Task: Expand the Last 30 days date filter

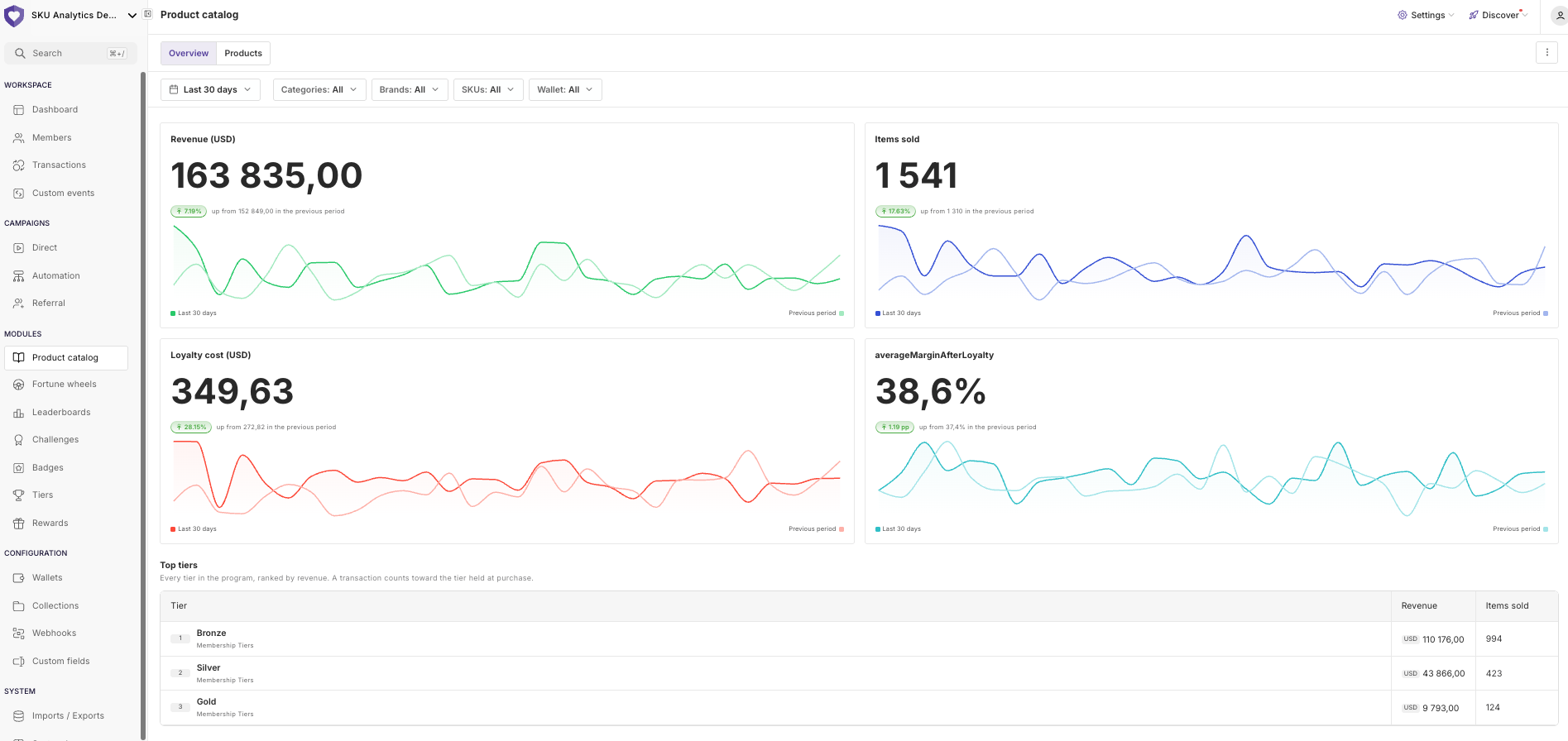Action: [x=210, y=89]
